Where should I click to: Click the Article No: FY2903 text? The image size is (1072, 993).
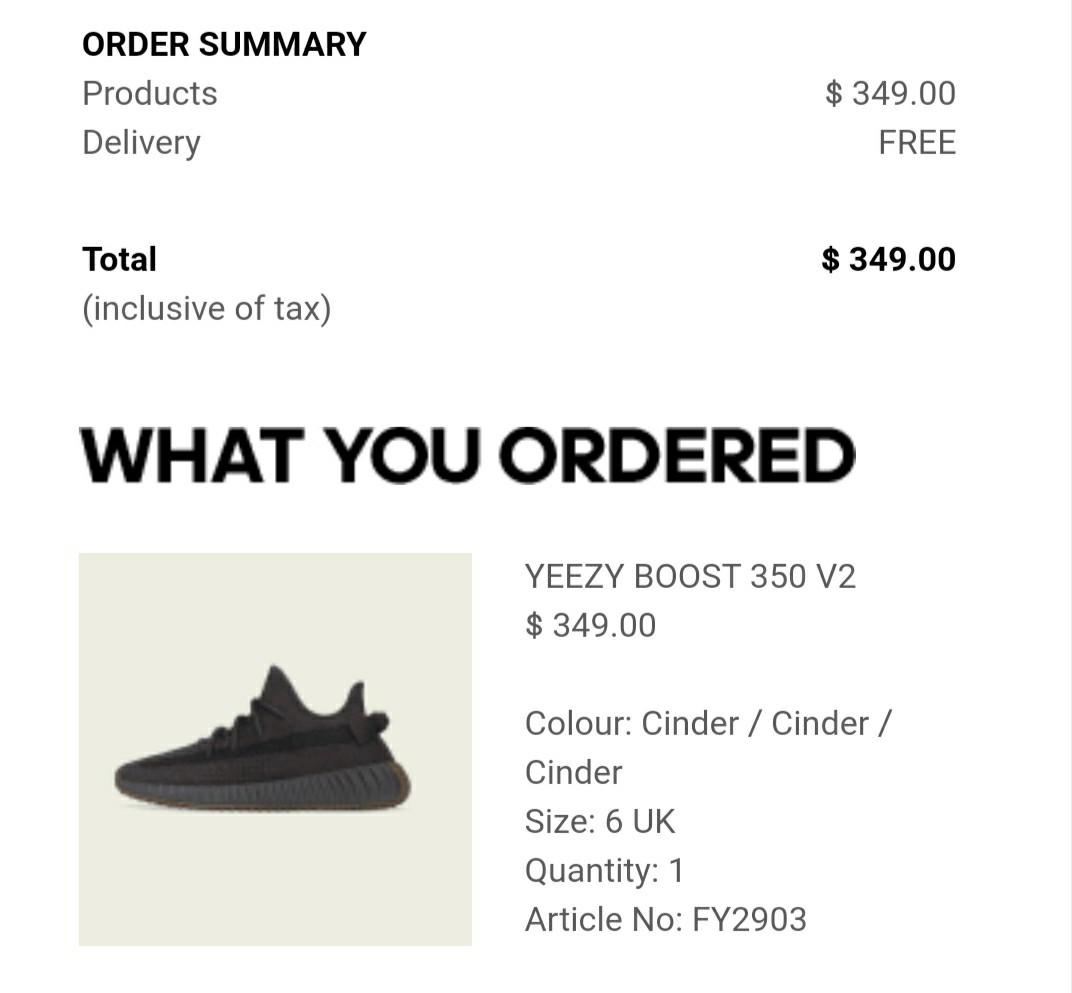pos(666,920)
